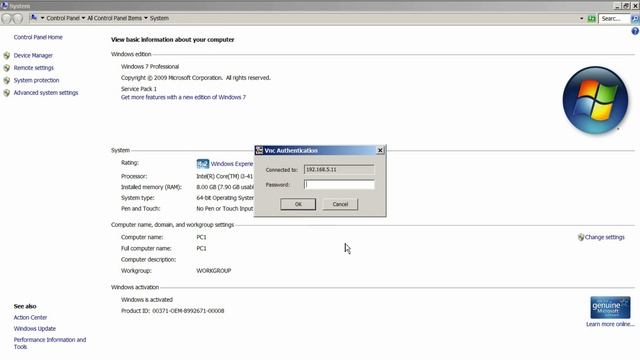640x360 pixels.
Task: Click the shield icon next to Change settings
Action: click(x=581, y=237)
